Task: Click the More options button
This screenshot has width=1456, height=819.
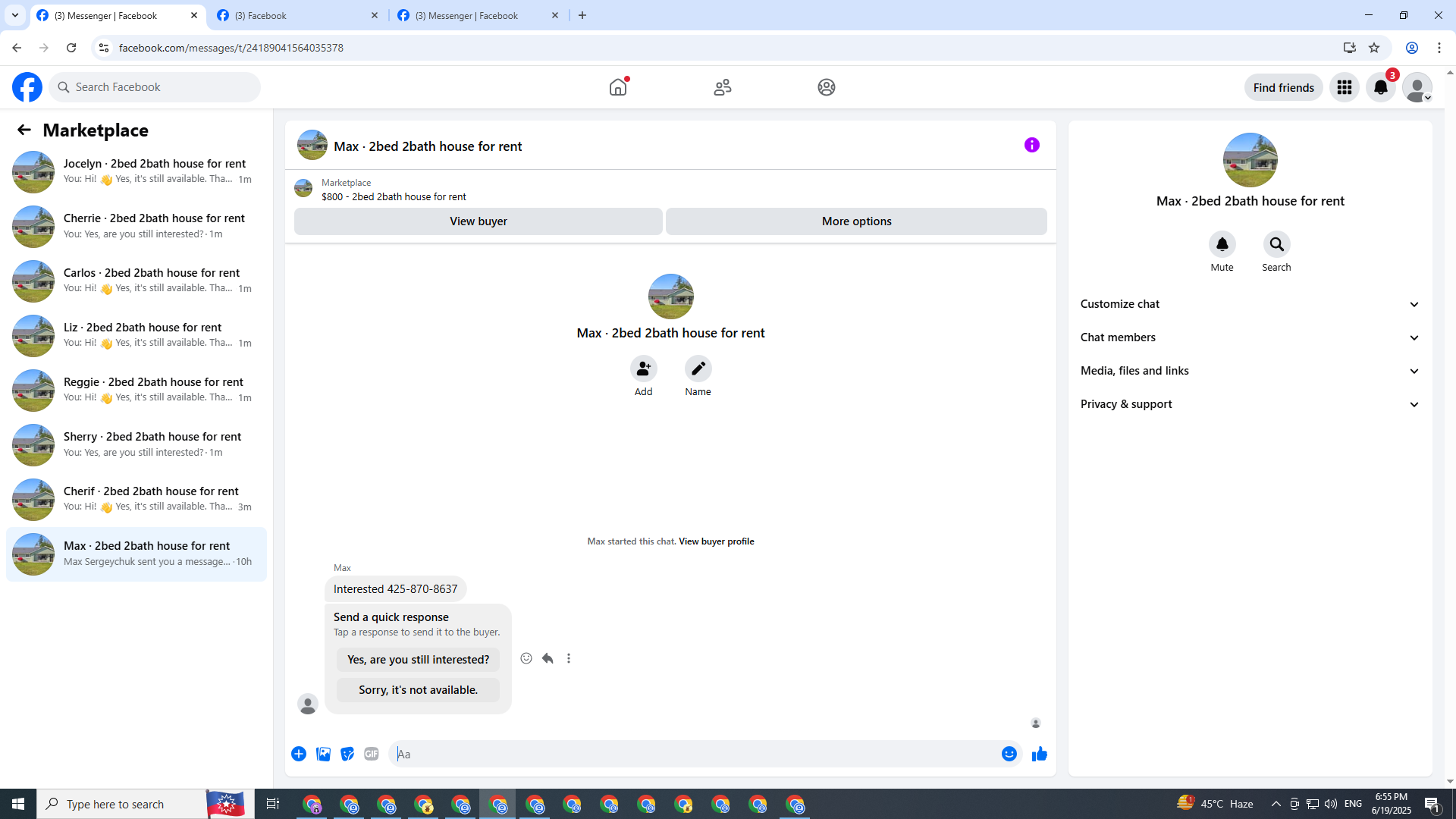Action: coord(857,221)
